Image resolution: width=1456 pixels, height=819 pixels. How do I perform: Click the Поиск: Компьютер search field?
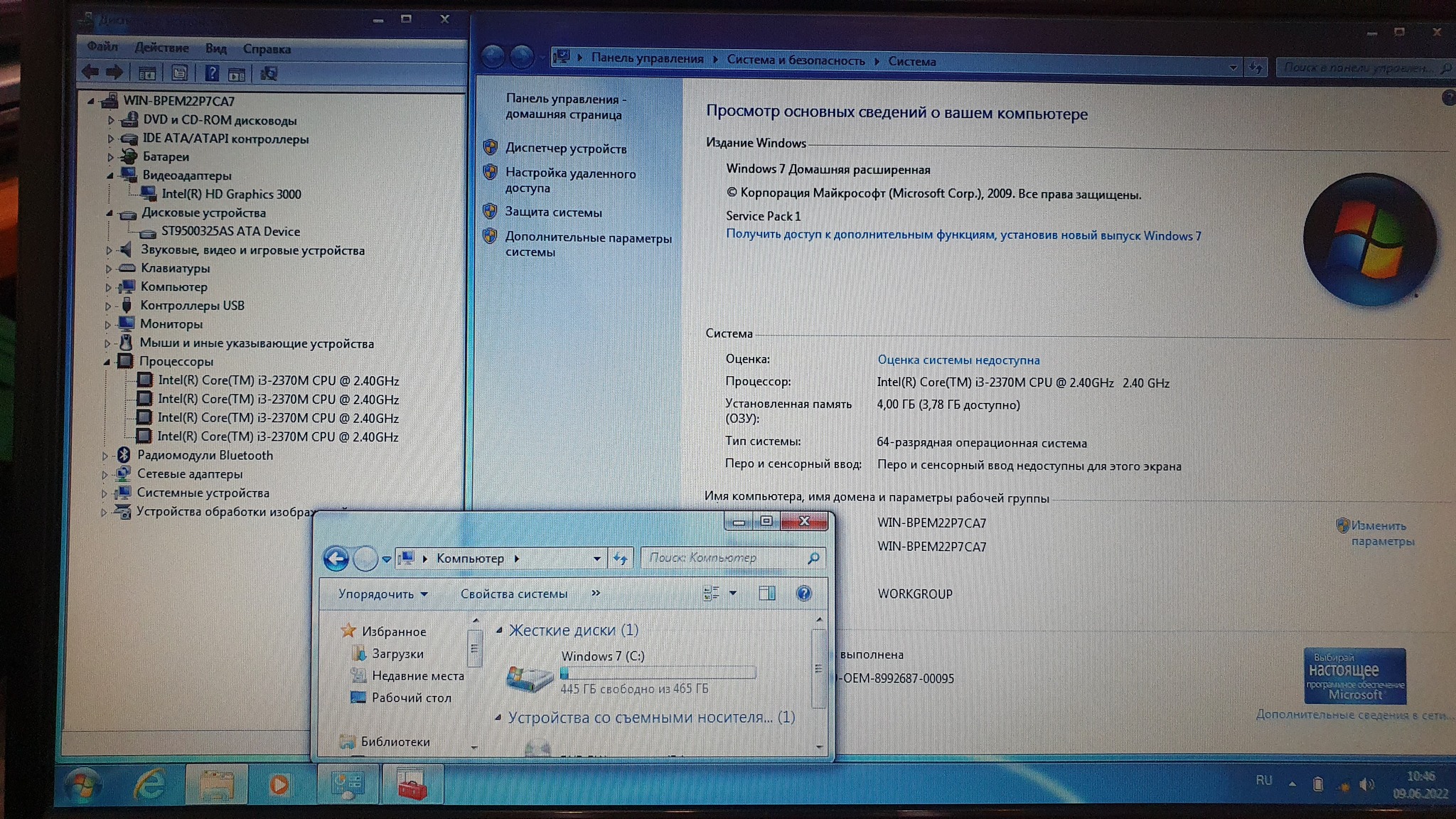coord(725,558)
